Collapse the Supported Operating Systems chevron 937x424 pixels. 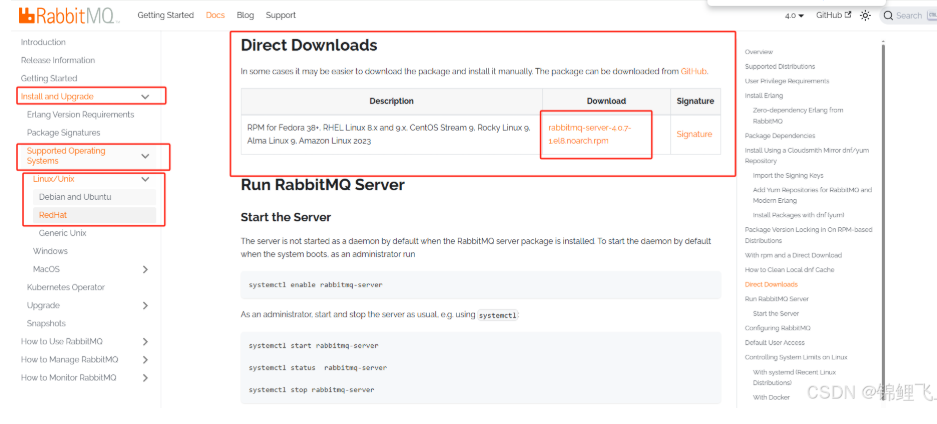(x=145, y=156)
